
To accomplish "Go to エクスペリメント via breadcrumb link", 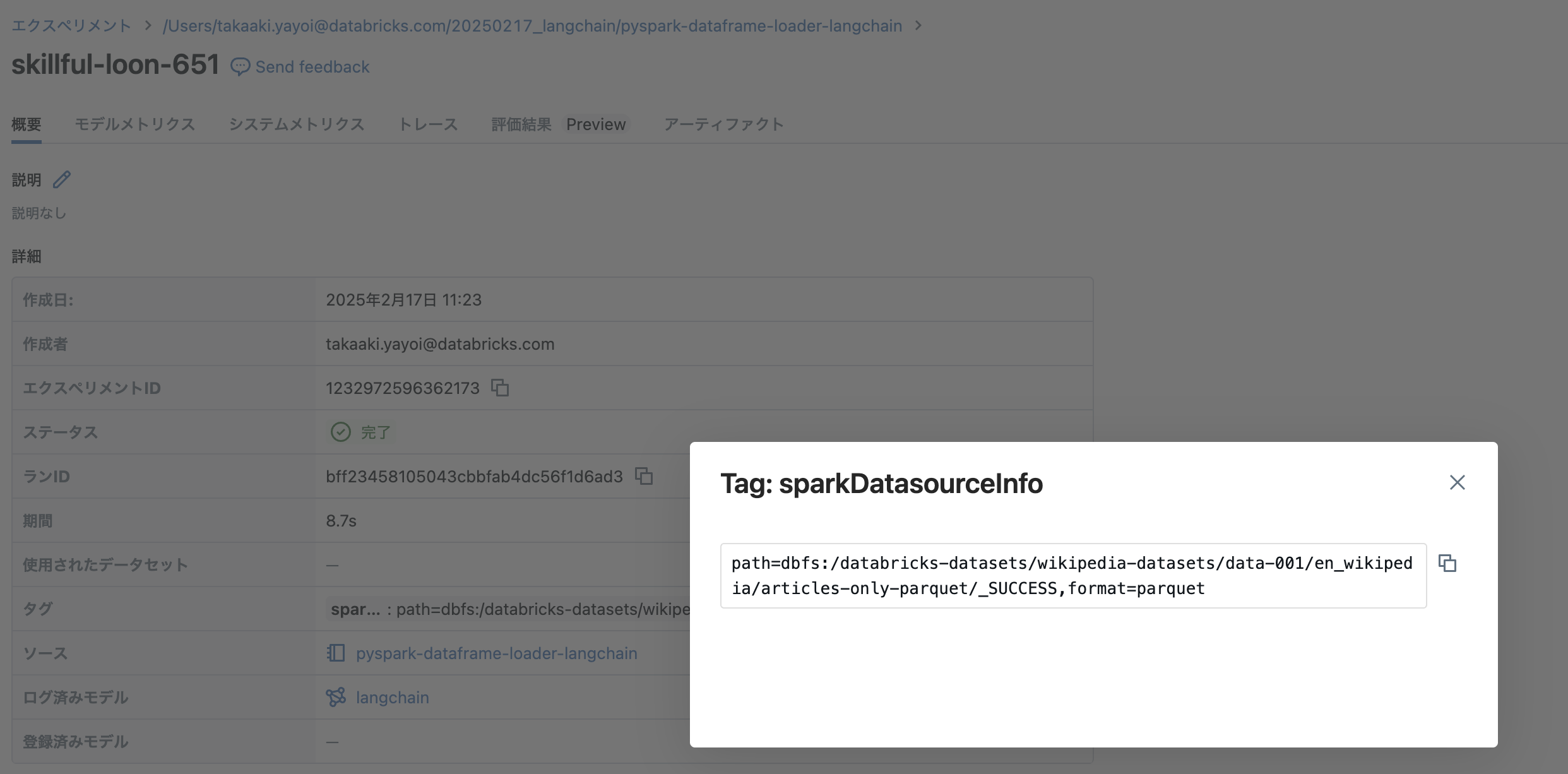I will [x=70, y=25].
